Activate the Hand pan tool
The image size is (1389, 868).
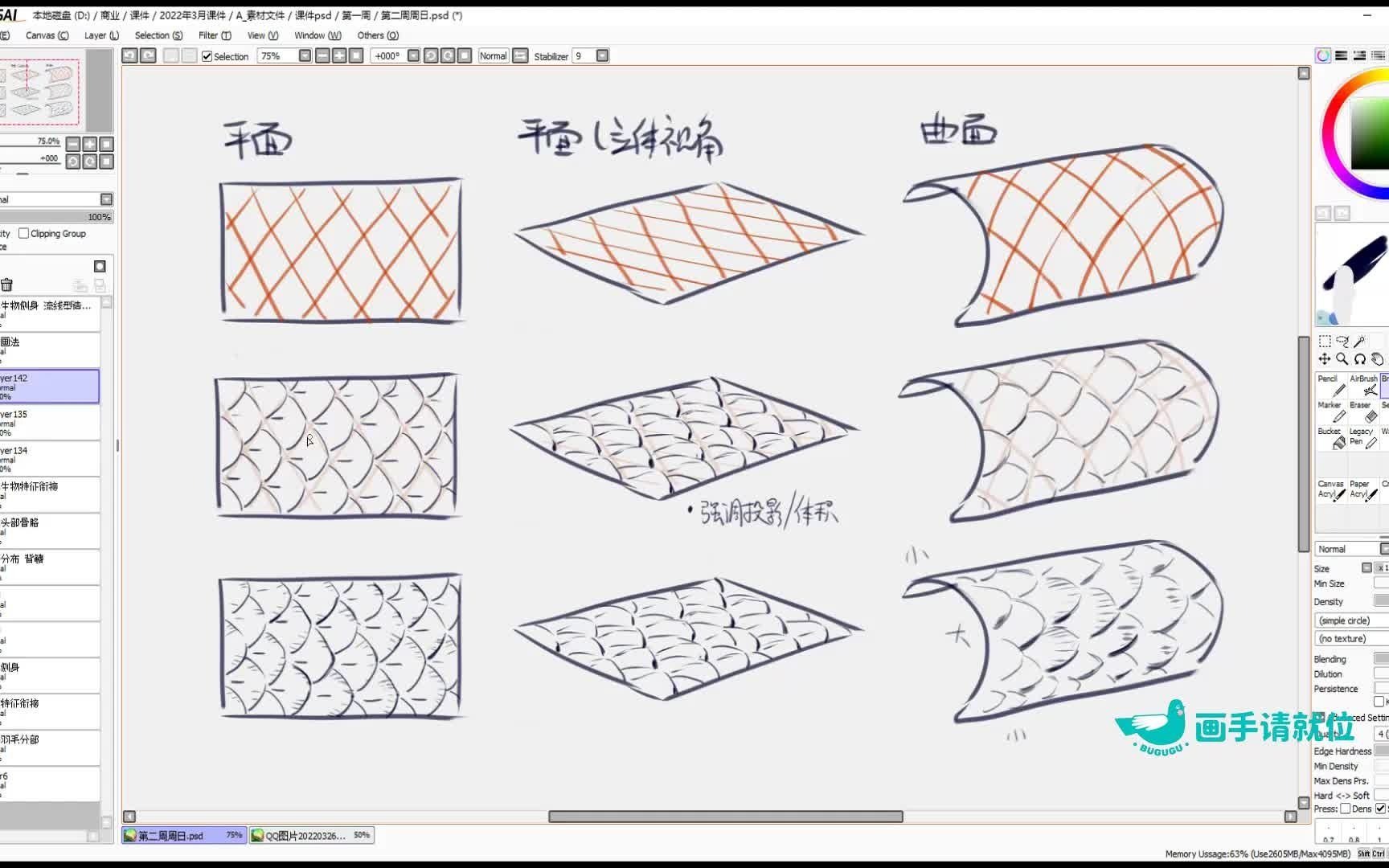click(1378, 359)
